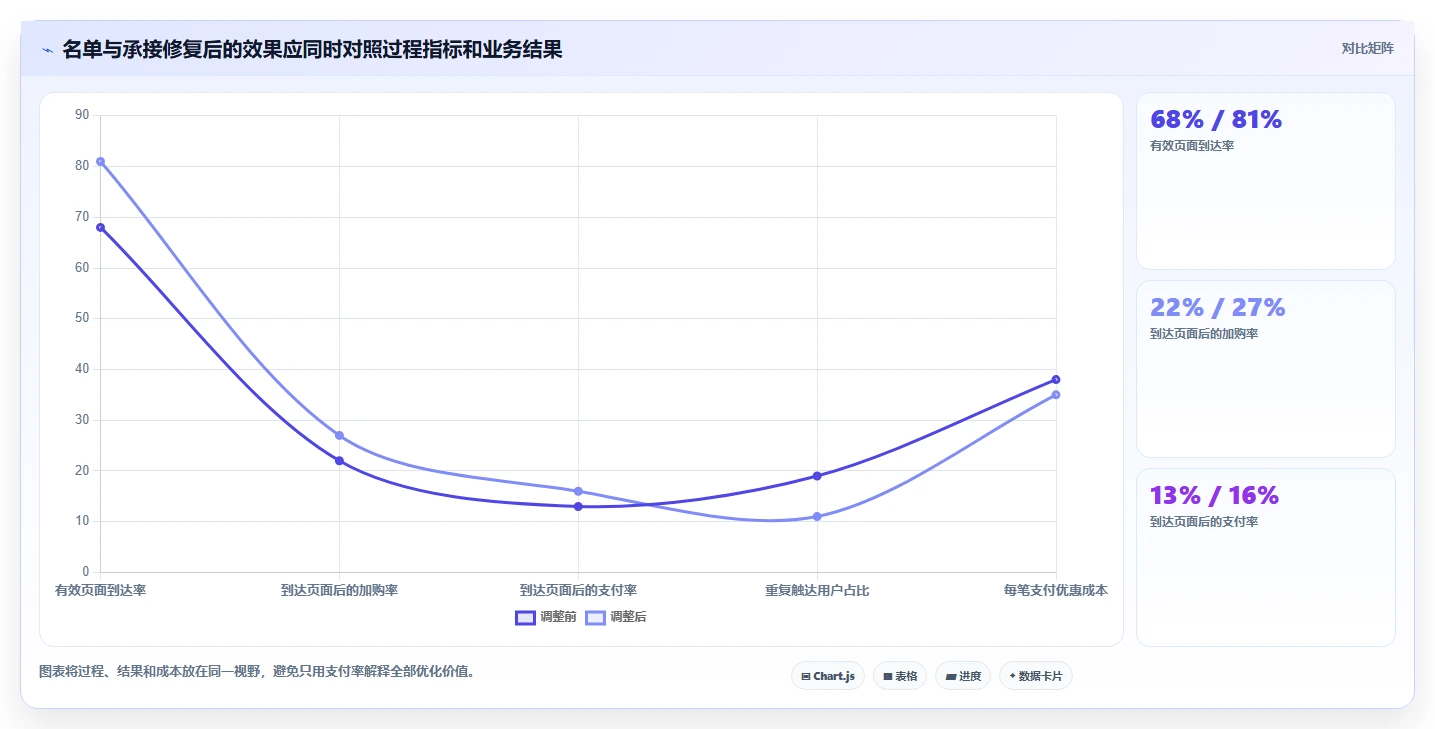This screenshot has width=1435, height=729.
Task: Select the 数据卡片 tag chip
Action: click(x=1036, y=676)
